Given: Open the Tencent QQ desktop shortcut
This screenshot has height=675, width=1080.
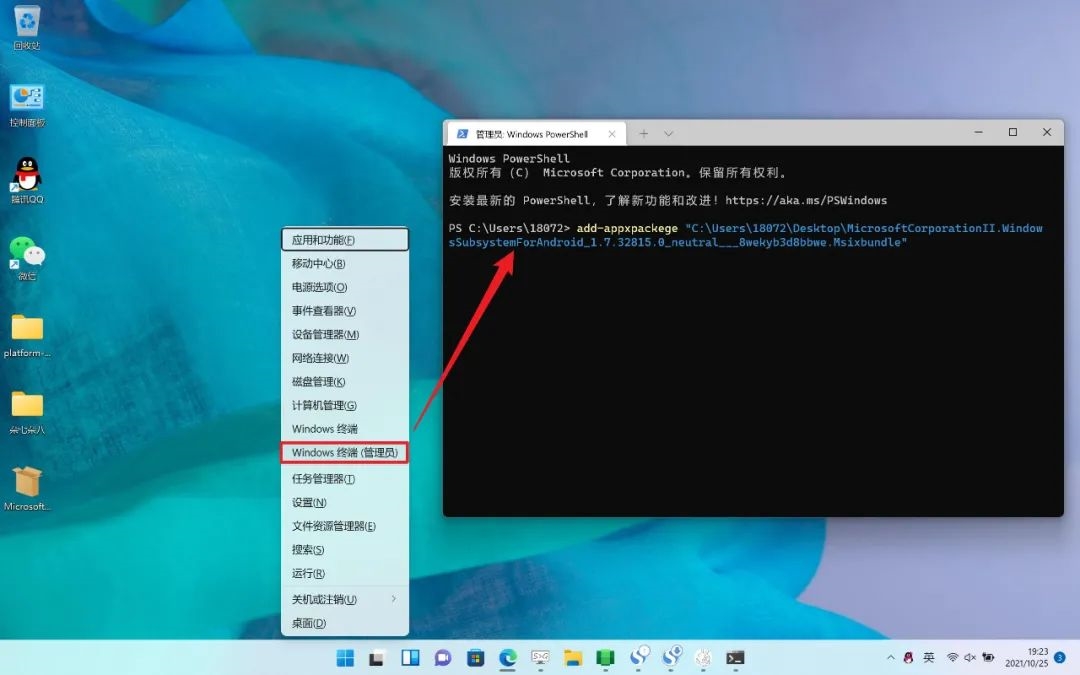Looking at the screenshot, I should click(x=27, y=176).
